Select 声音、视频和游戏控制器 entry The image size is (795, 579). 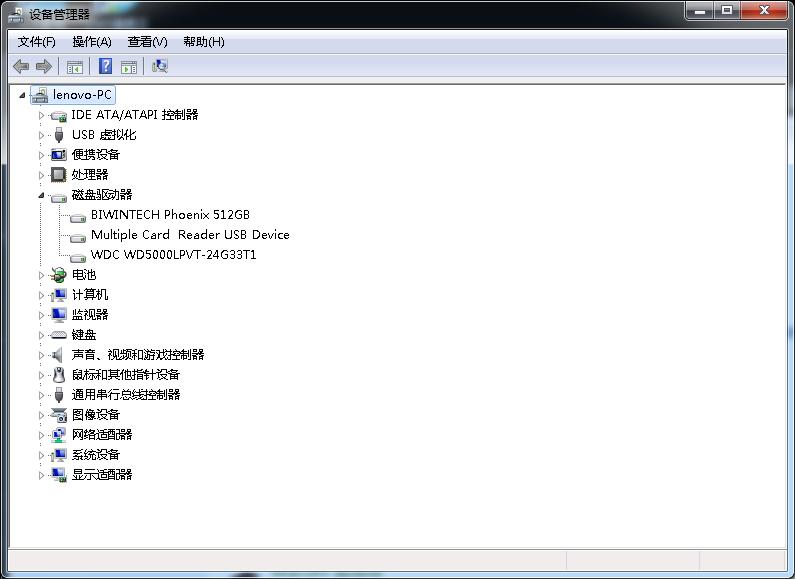pos(138,355)
